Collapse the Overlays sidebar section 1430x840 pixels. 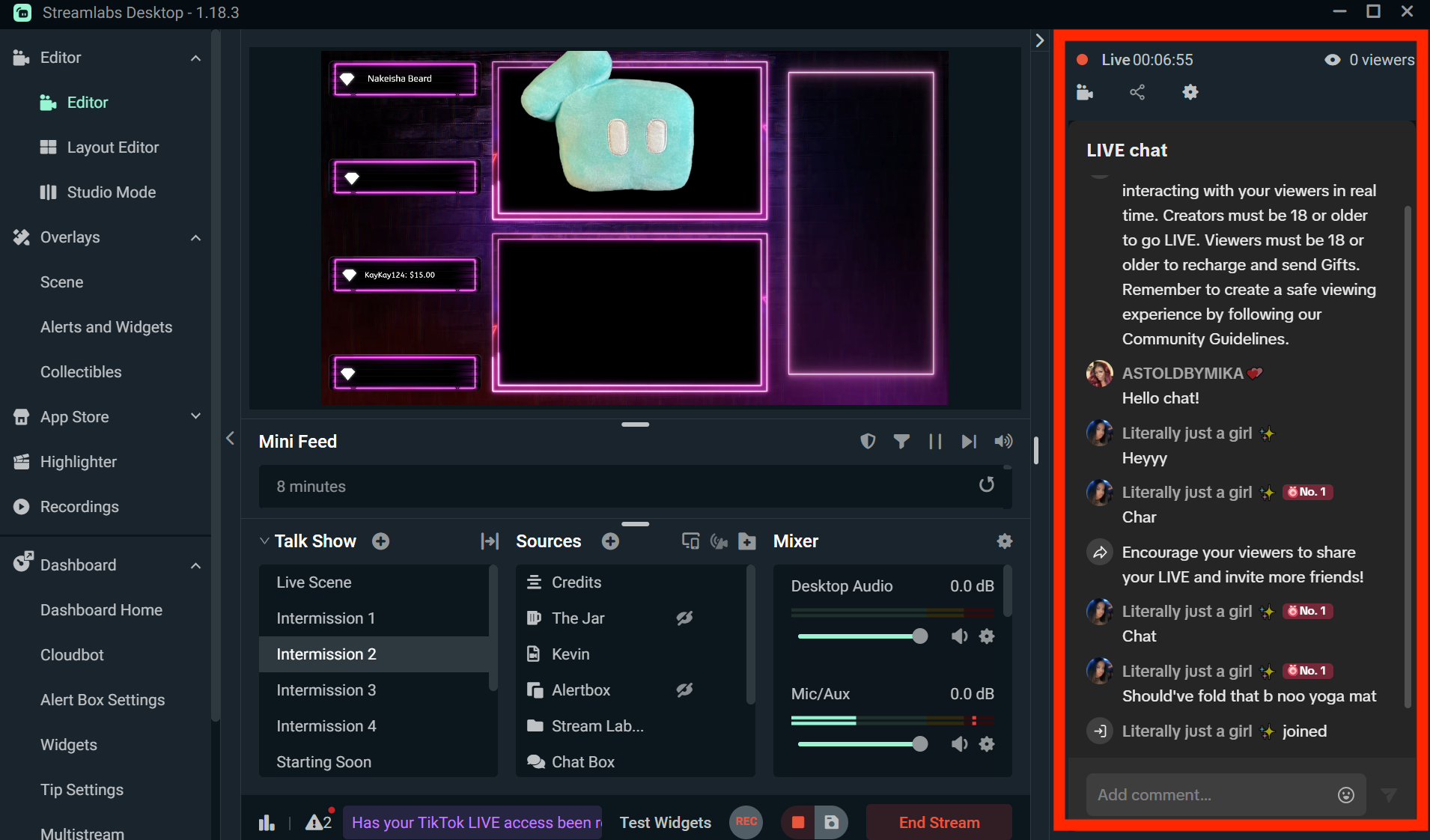tap(195, 237)
